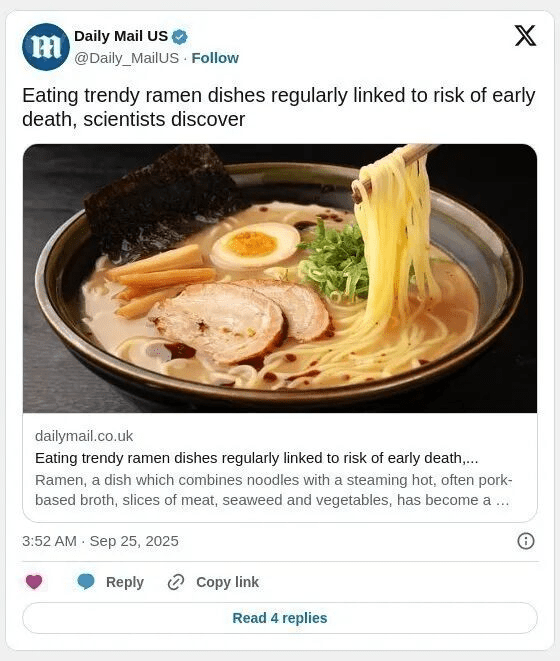Click the dailymail.co.uk domain link
Viewport: 560px width, 661px height.
click(x=84, y=436)
